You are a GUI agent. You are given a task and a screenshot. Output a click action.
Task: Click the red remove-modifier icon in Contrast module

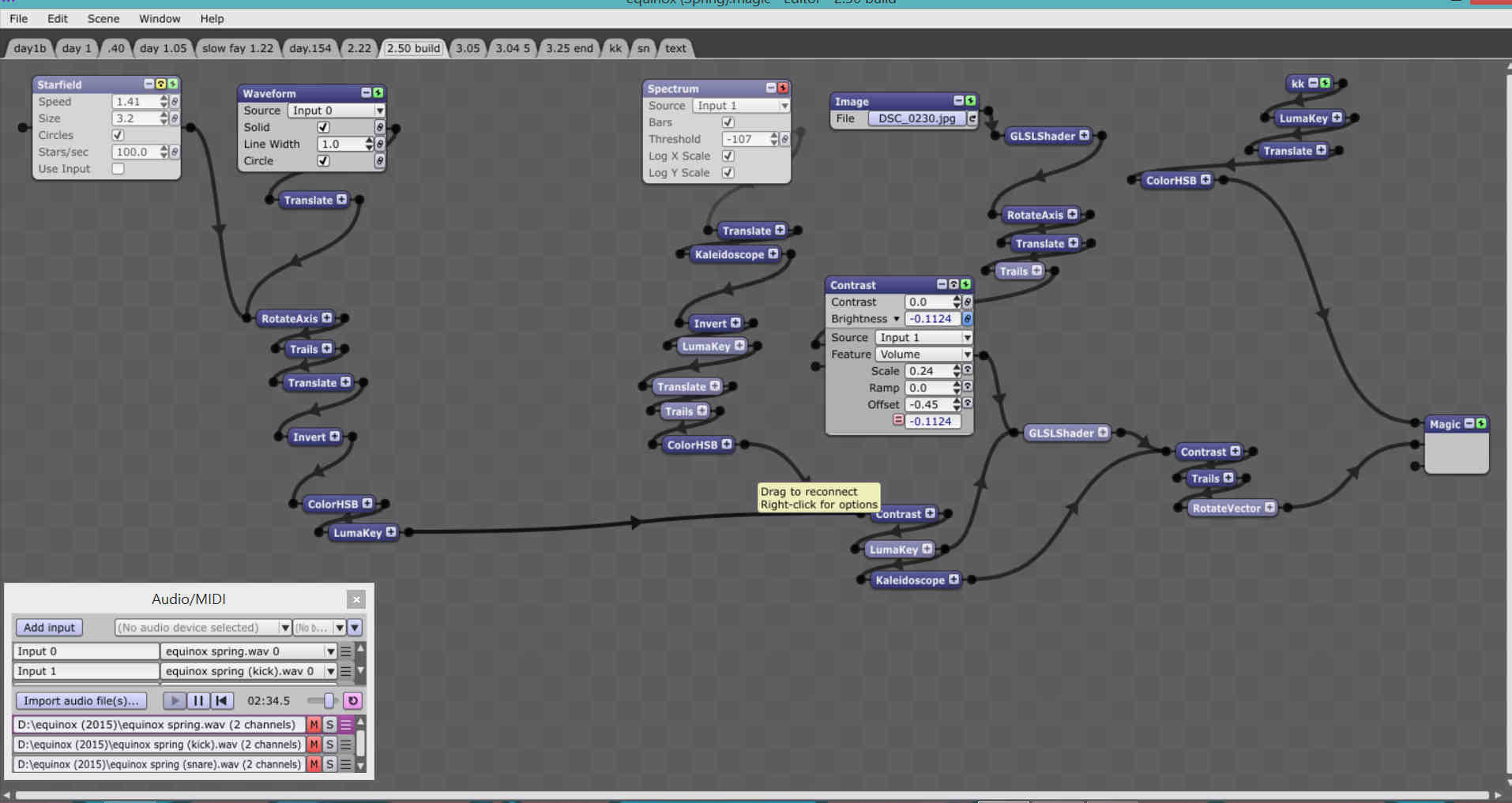click(x=898, y=420)
